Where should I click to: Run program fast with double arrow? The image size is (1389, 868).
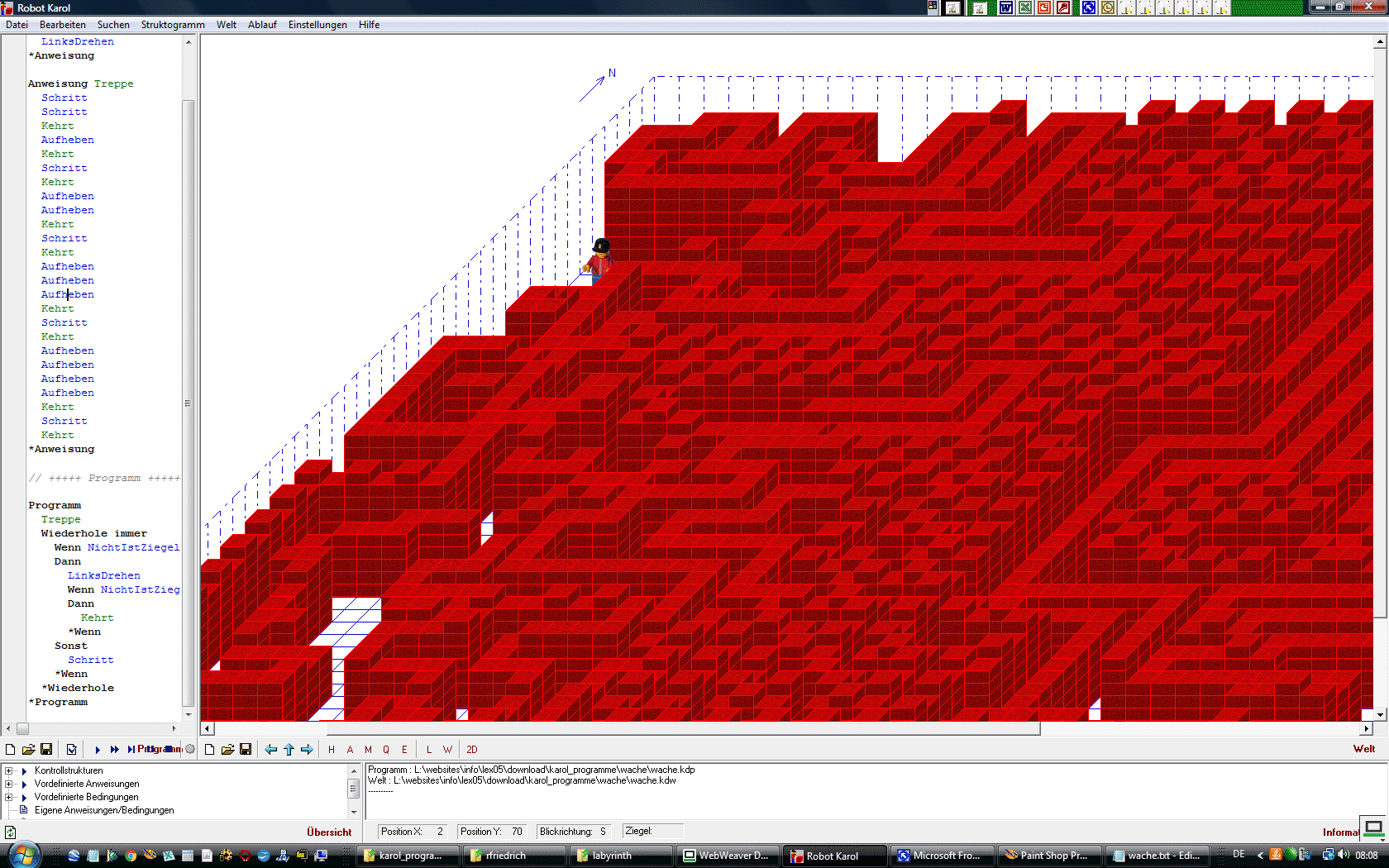tap(115, 749)
